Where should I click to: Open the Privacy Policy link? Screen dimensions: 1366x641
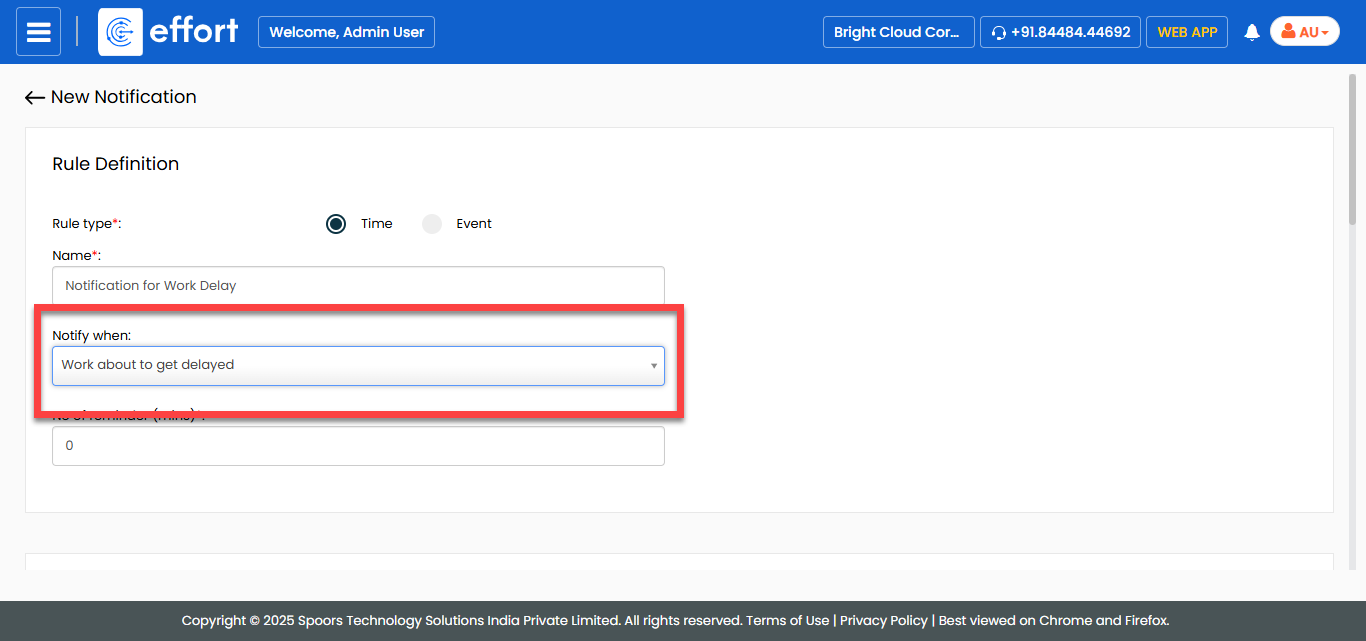[x=883, y=620]
